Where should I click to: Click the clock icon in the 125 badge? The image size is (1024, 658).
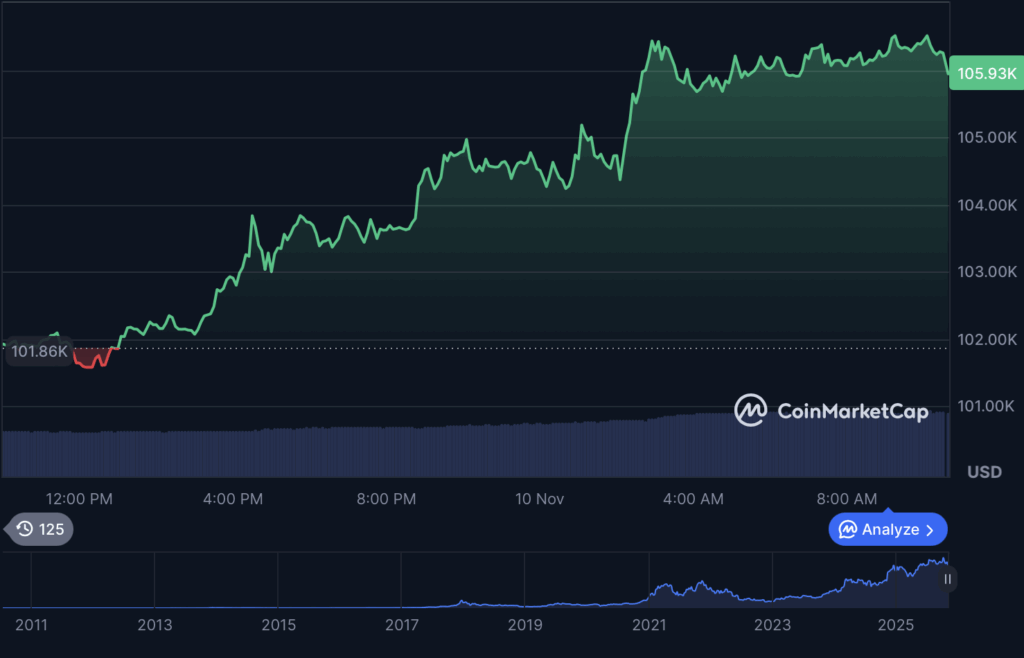pos(24,529)
